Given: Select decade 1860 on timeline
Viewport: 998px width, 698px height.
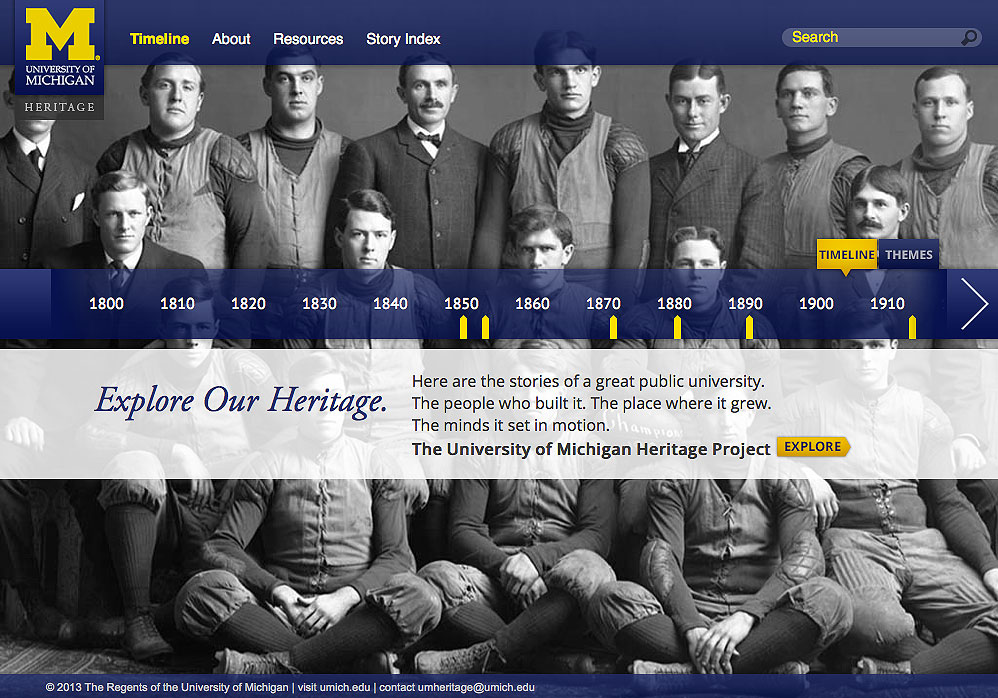Looking at the screenshot, I should tap(532, 304).
